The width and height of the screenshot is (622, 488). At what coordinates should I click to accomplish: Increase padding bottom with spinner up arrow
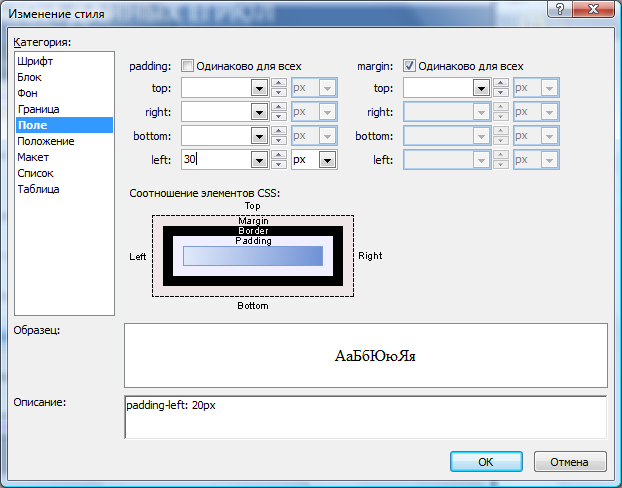279,131
